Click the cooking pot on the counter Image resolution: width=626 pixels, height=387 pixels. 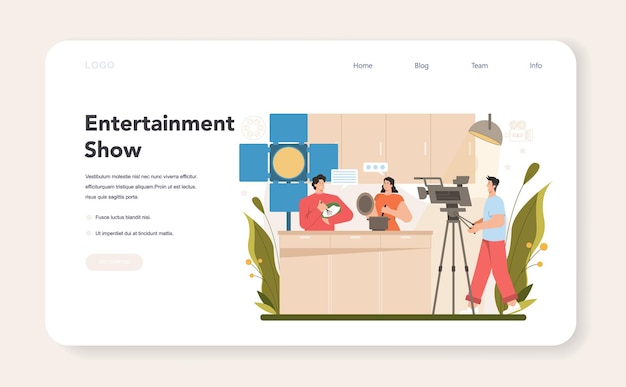pyautogui.click(x=378, y=223)
